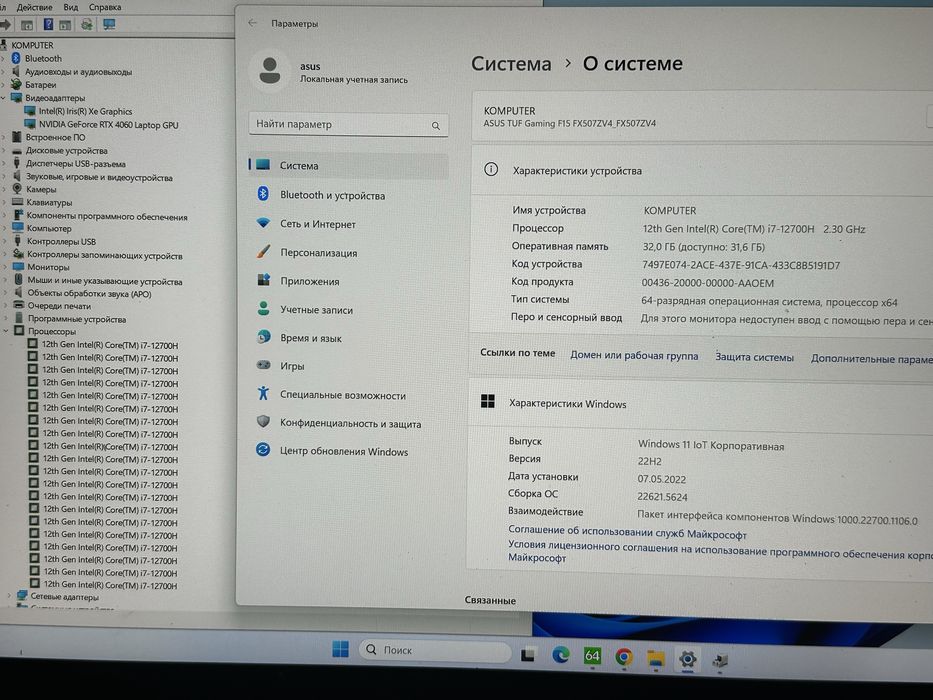The height and width of the screenshot is (700, 933).
Task: Select Аудиовходы и аудиовыходы in the tree
Action: [x=79, y=71]
